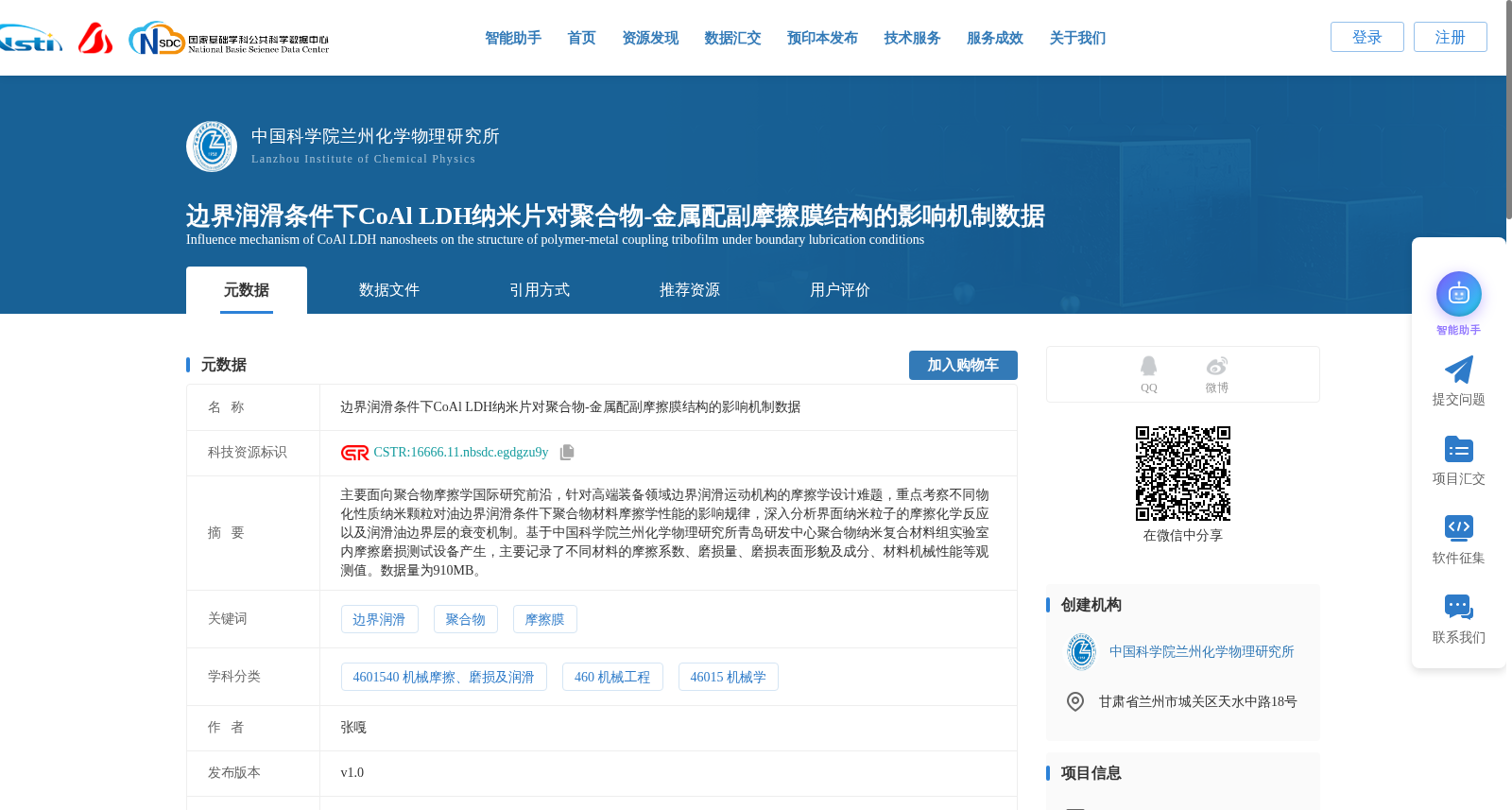The image size is (1512, 810).
Task: Click version value v1.0
Action: [352, 773]
